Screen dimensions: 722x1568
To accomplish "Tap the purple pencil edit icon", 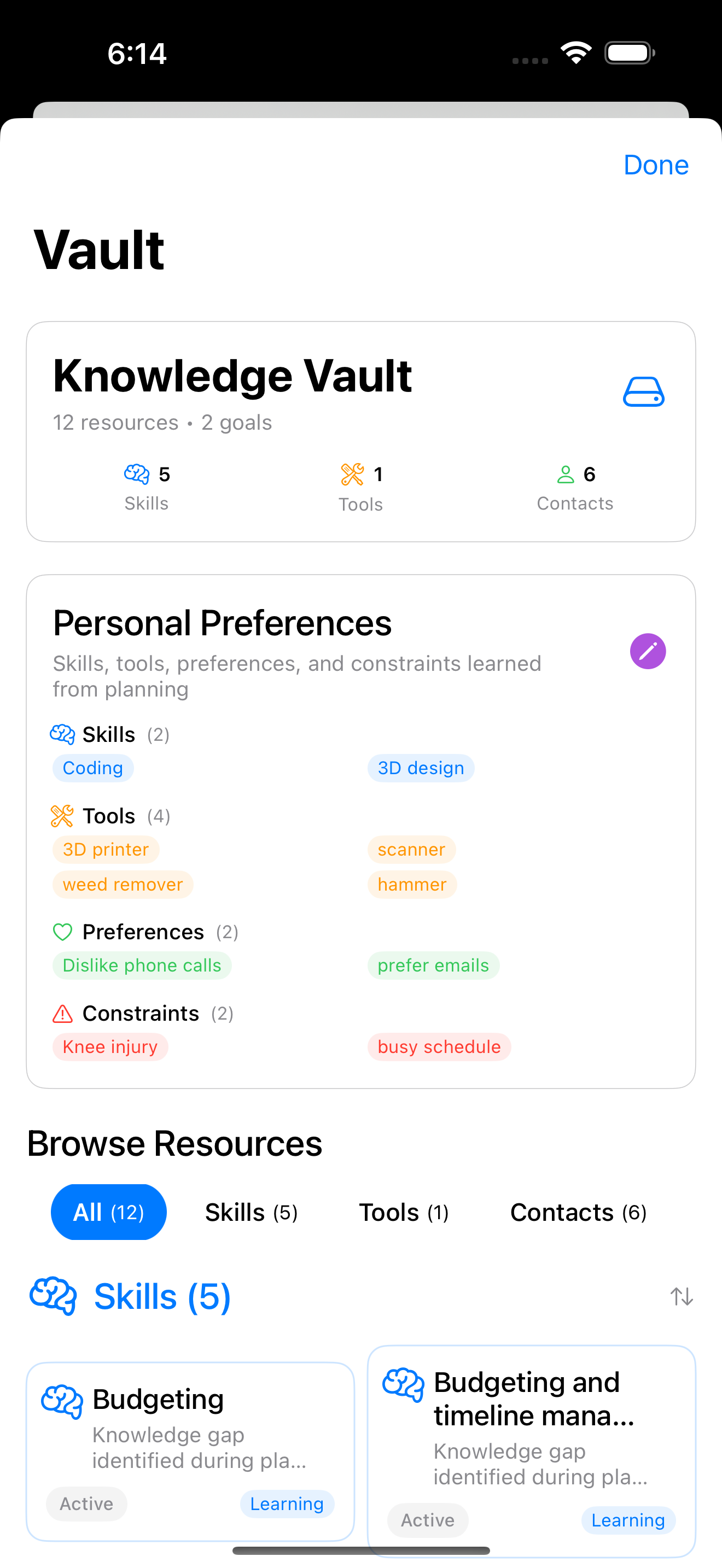I will point(648,651).
